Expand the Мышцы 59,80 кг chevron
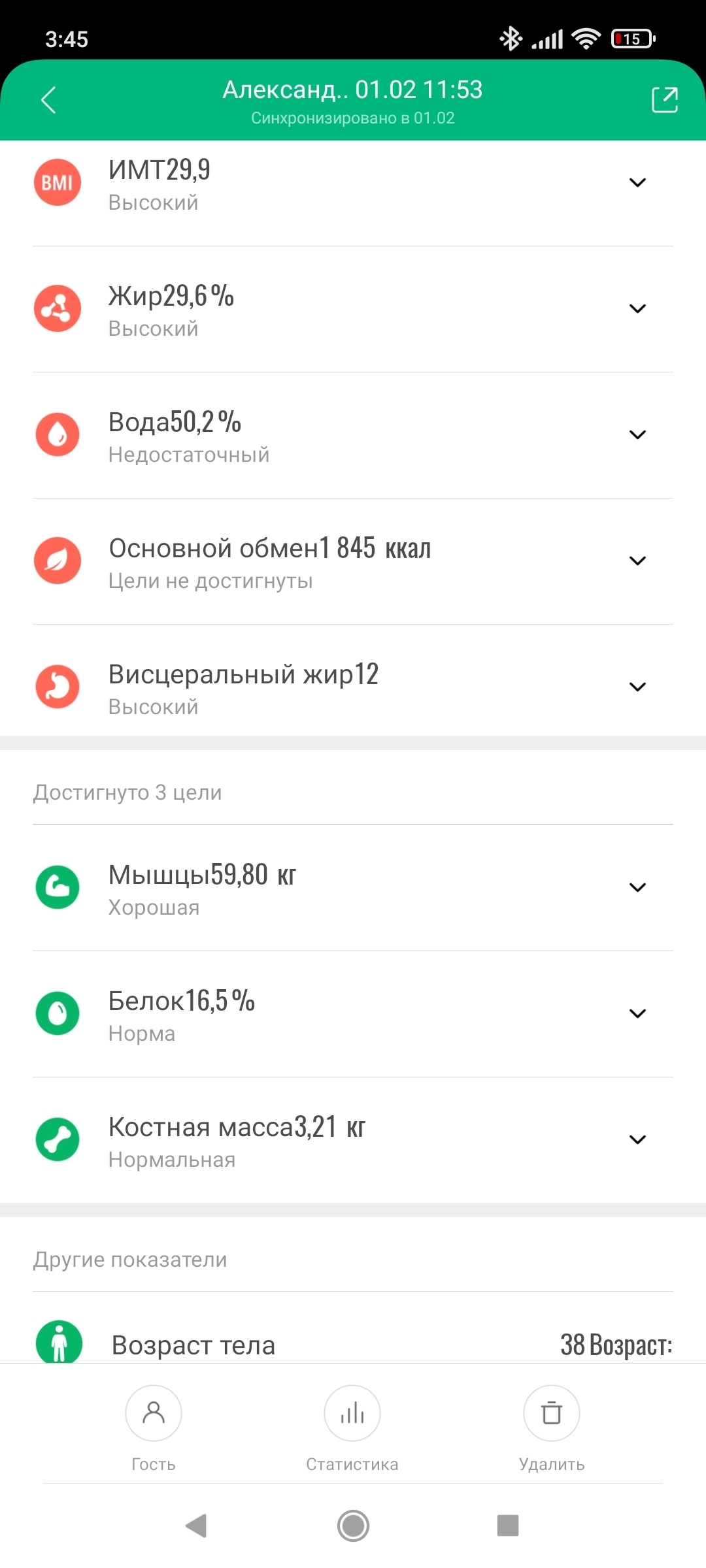The width and height of the screenshot is (706, 1568). point(637,887)
